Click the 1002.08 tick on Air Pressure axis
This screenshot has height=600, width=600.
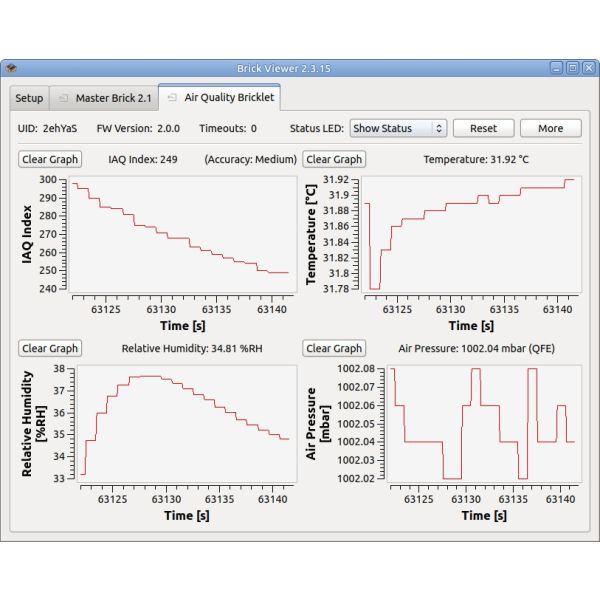[x=356, y=368]
